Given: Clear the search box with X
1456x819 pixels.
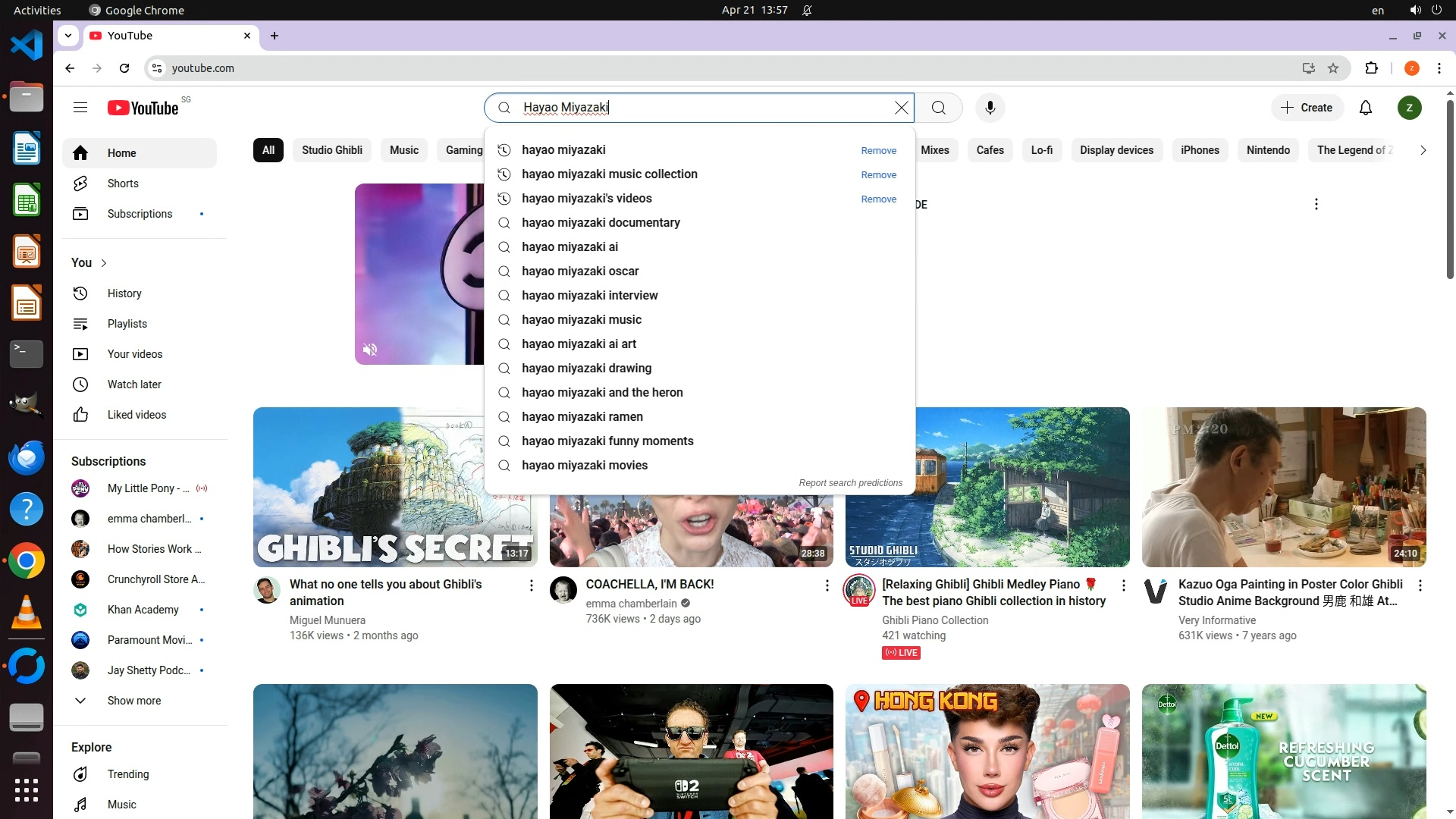Looking at the screenshot, I should 901,108.
